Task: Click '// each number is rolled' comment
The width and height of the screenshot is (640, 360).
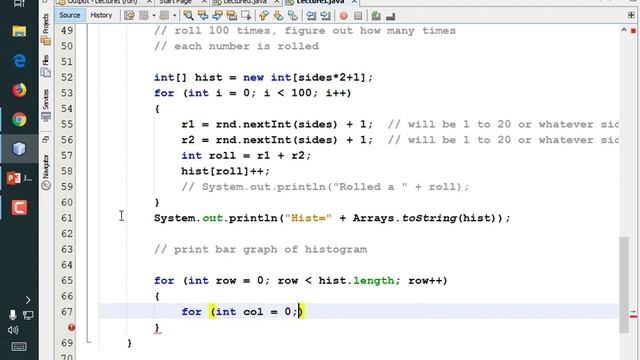Action: [236, 46]
